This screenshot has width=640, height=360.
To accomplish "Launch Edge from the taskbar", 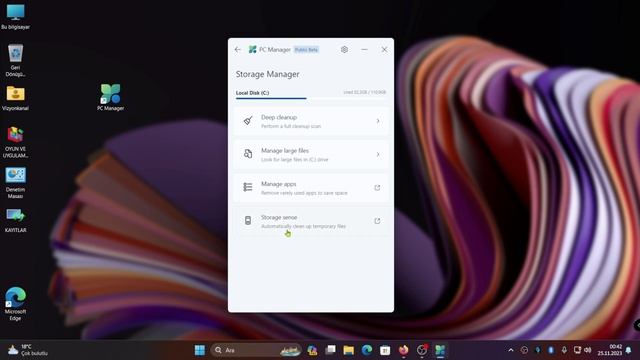I will tap(367, 350).
